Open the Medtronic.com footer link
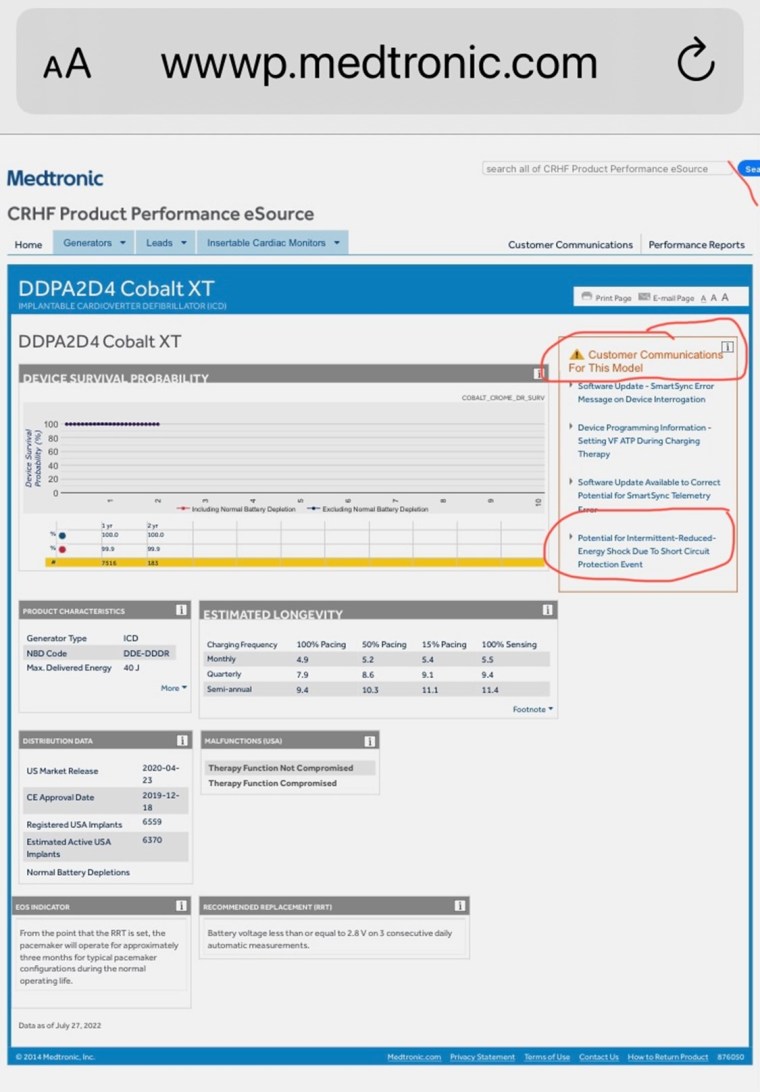Viewport: 760px width, 1092px height. point(414,1056)
